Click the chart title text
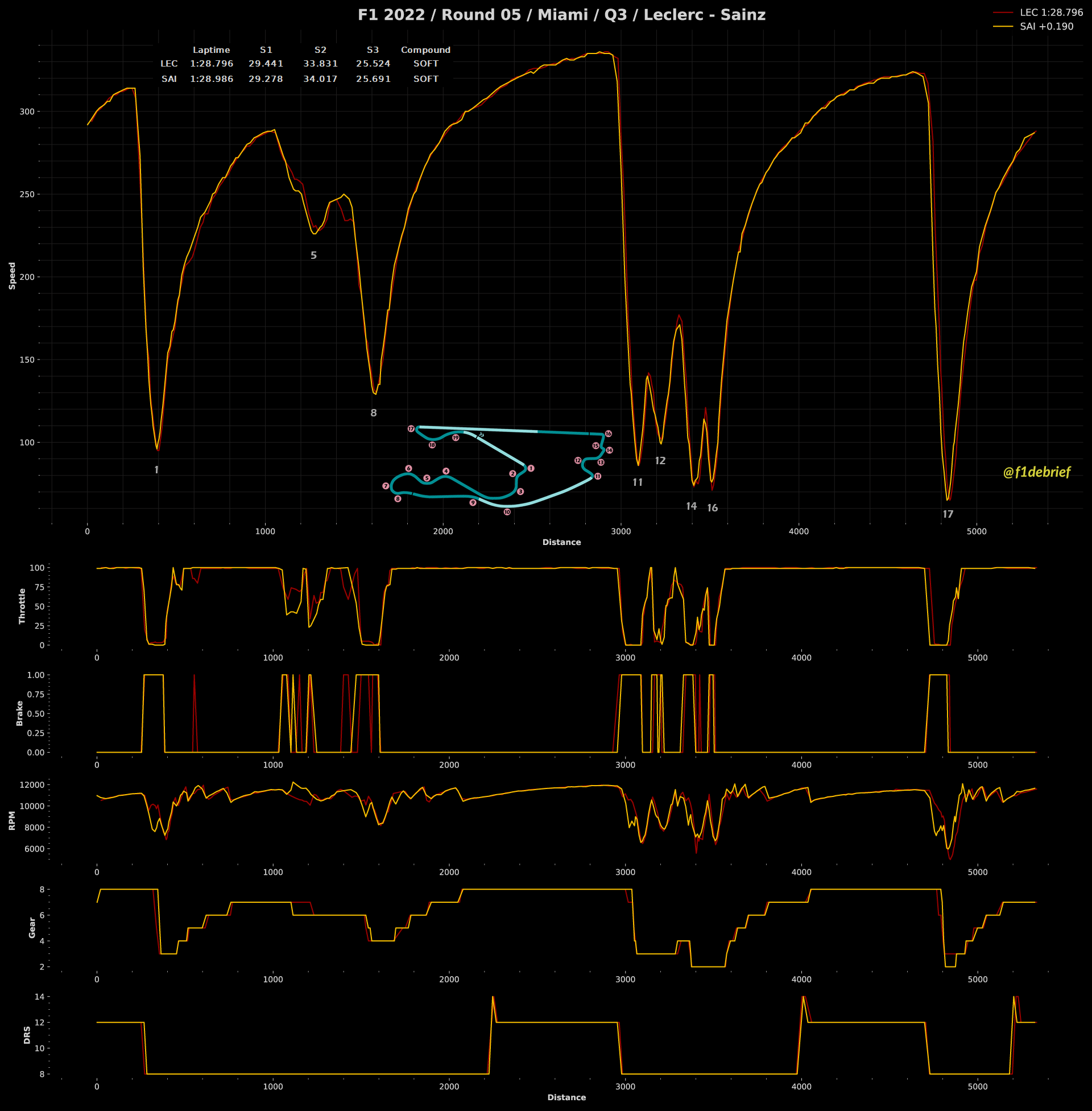The height and width of the screenshot is (1111, 1092). pyautogui.click(x=561, y=15)
